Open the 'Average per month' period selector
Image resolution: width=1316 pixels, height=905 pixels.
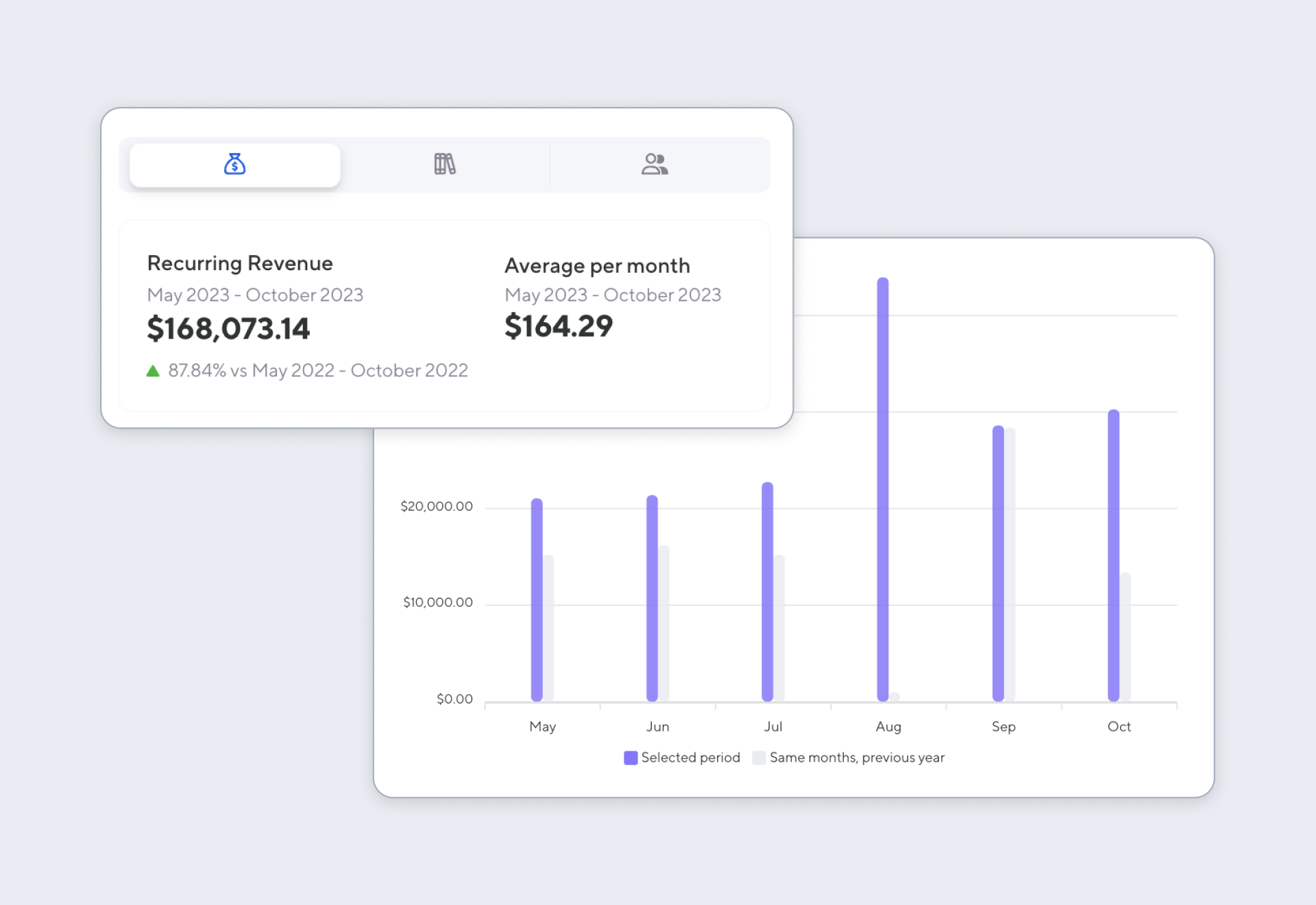point(613,295)
